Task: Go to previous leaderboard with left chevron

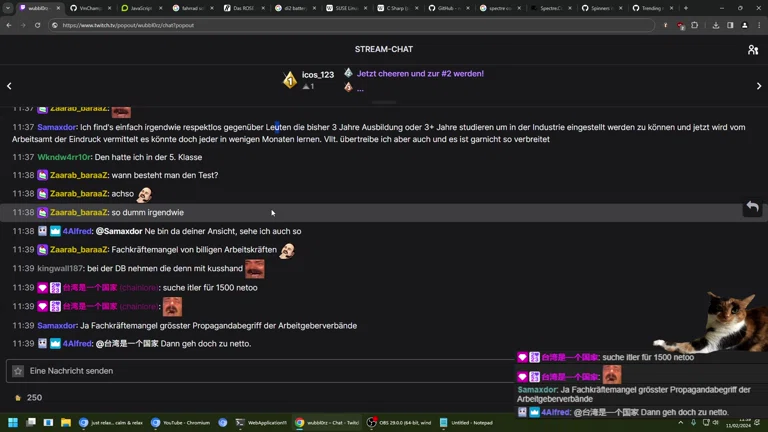Action: [9, 86]
